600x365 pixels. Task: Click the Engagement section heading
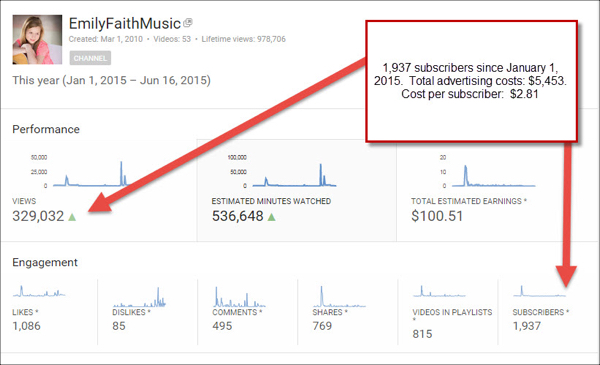click(x=45, y=262)
